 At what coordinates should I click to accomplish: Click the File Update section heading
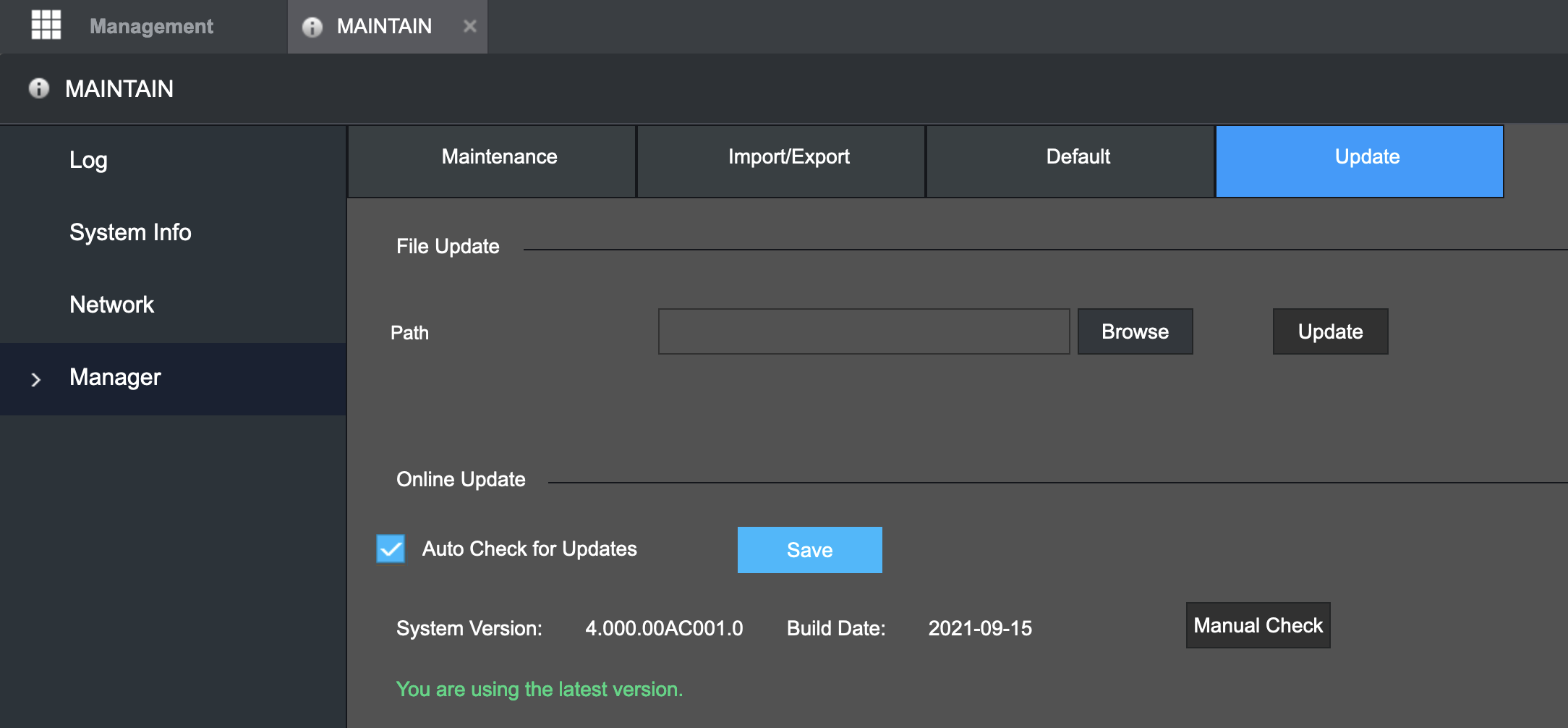pos(448,247)
